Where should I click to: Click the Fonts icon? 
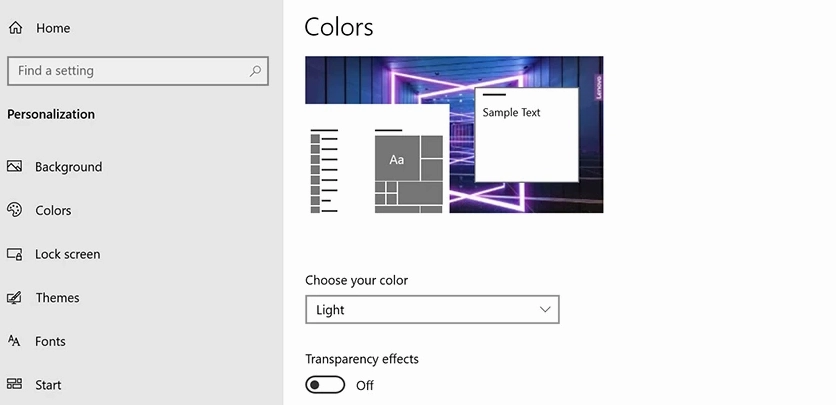click(15, 341)
